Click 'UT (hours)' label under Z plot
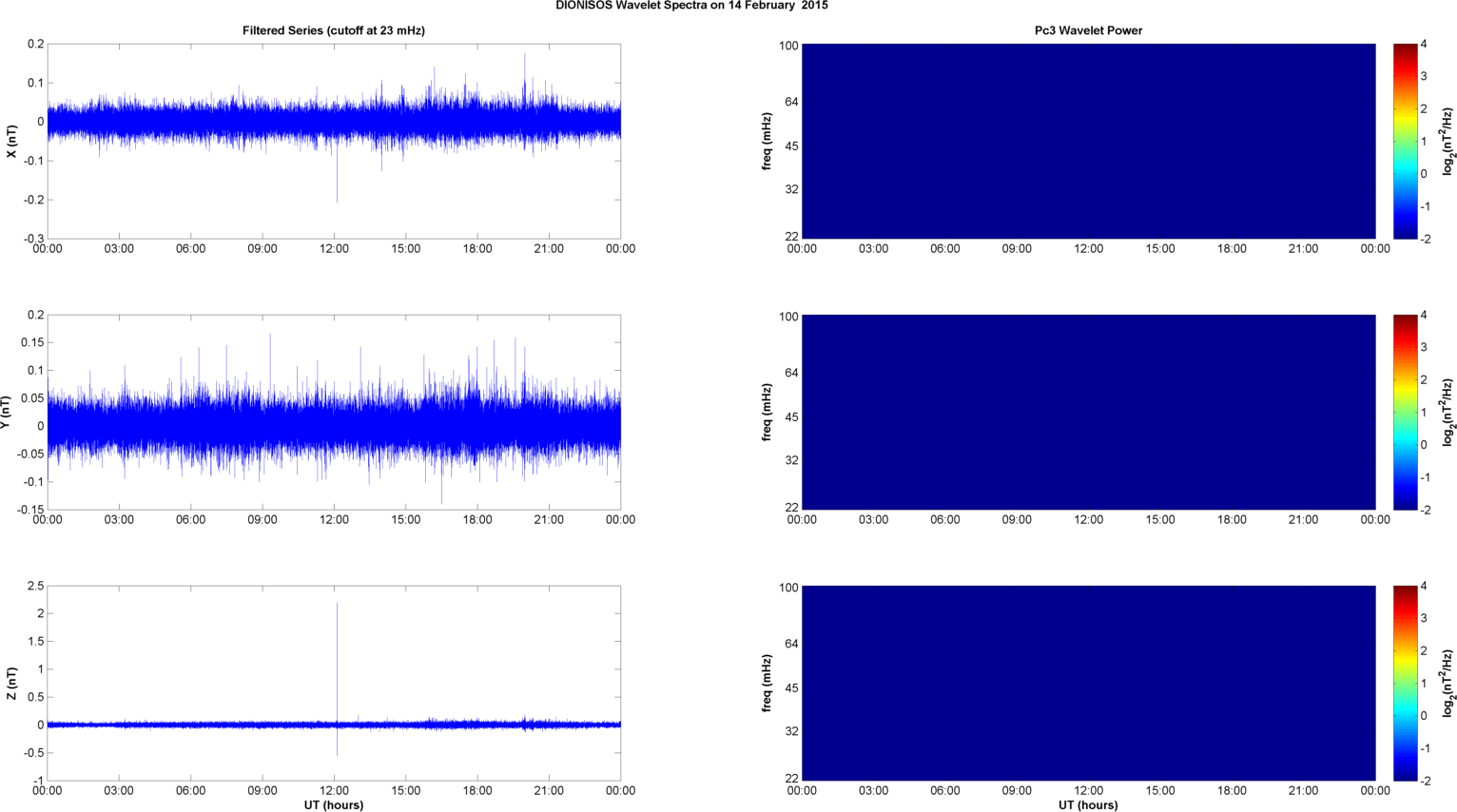 point(334,805)
